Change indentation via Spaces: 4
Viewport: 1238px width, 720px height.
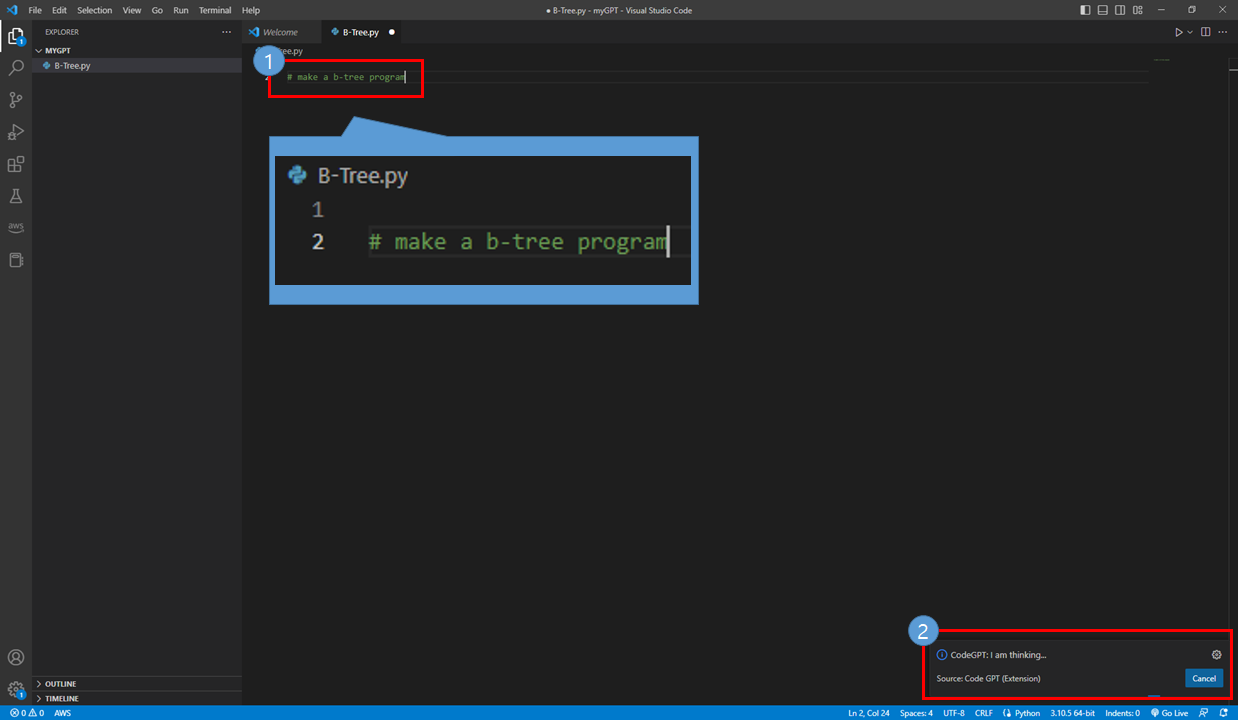tap(916, 713)
